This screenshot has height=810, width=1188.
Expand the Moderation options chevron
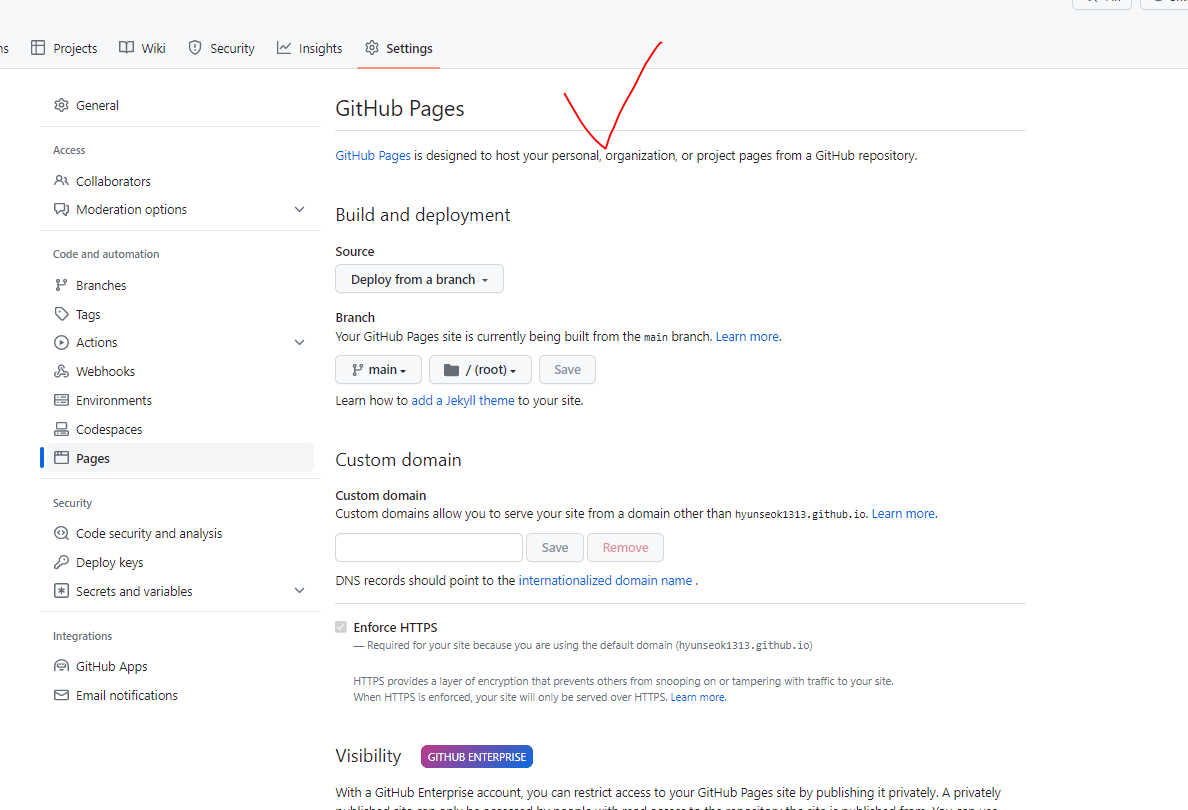pos(299,209)
